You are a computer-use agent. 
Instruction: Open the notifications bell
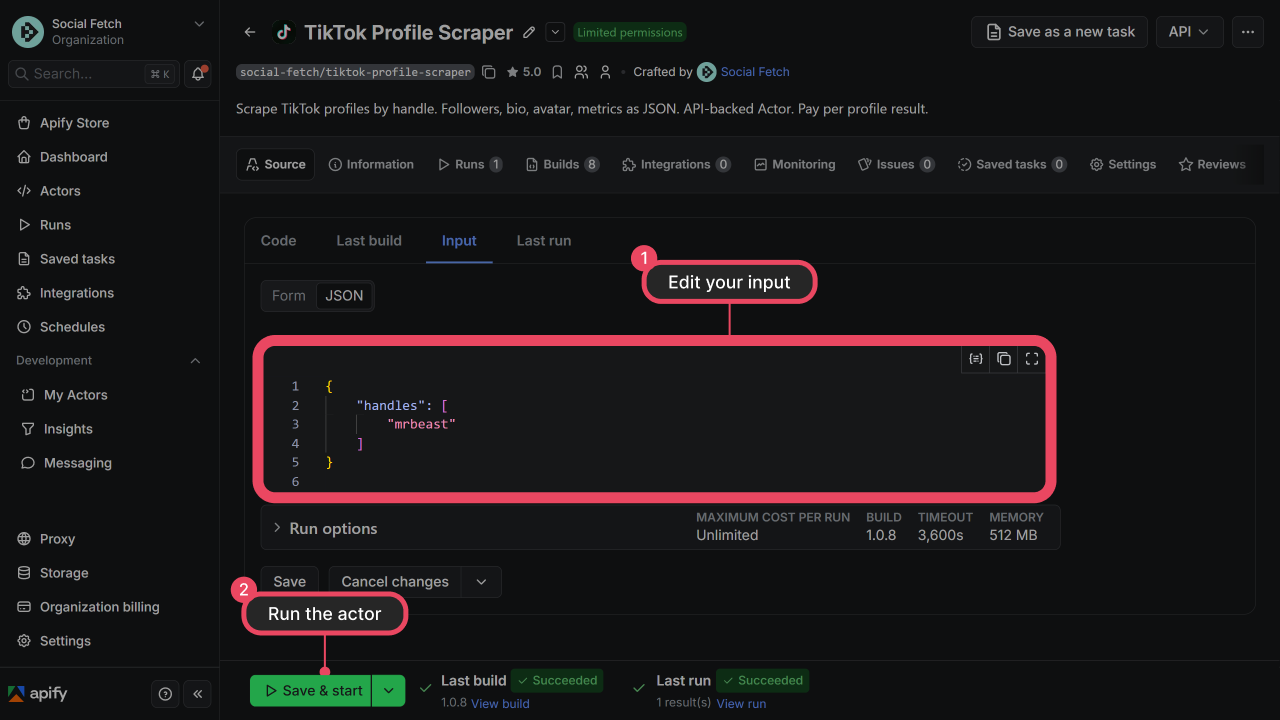tap(198, 73)
